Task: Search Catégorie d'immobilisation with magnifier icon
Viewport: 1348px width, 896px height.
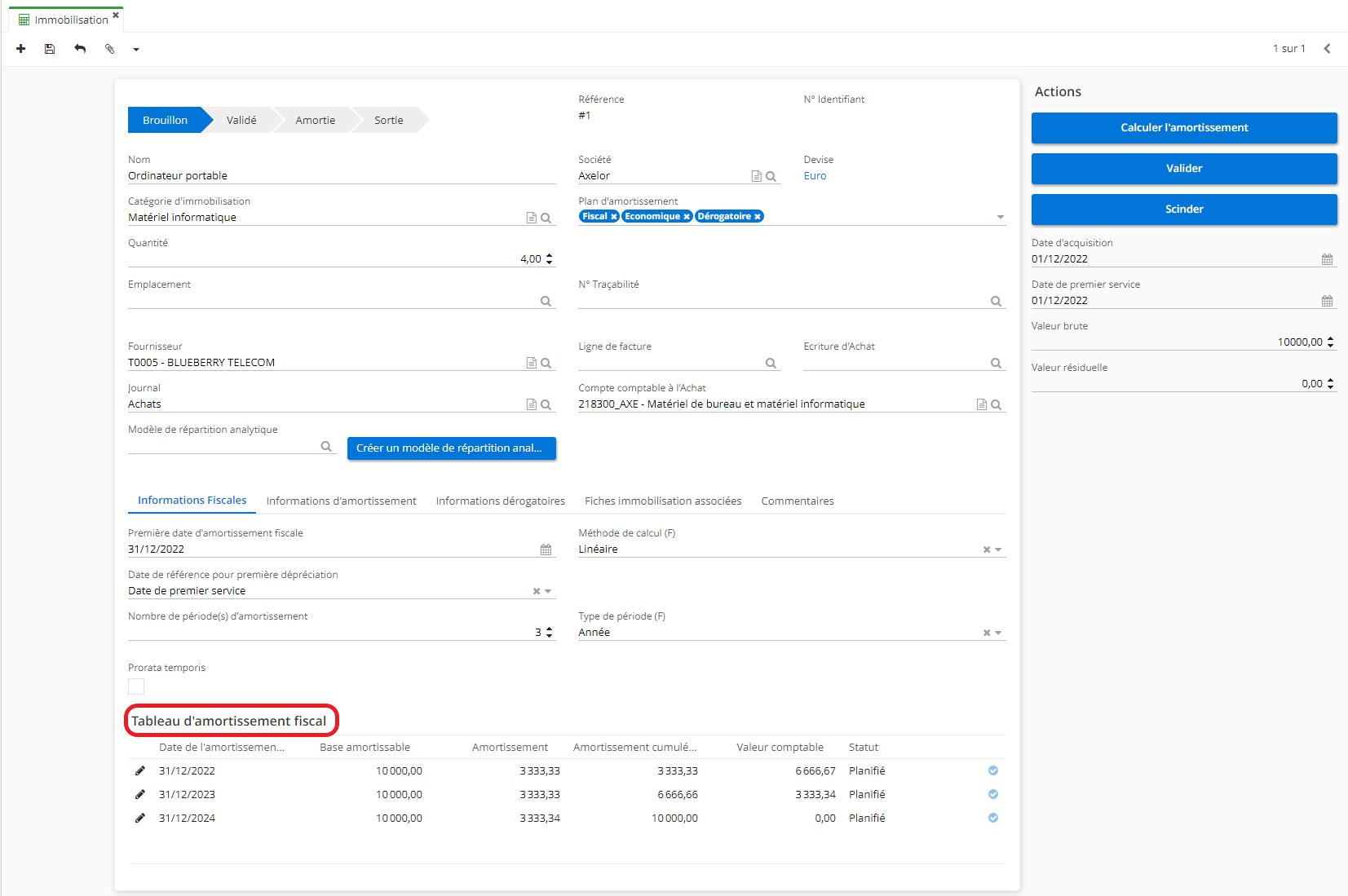Action: click(x=546, y=218)
